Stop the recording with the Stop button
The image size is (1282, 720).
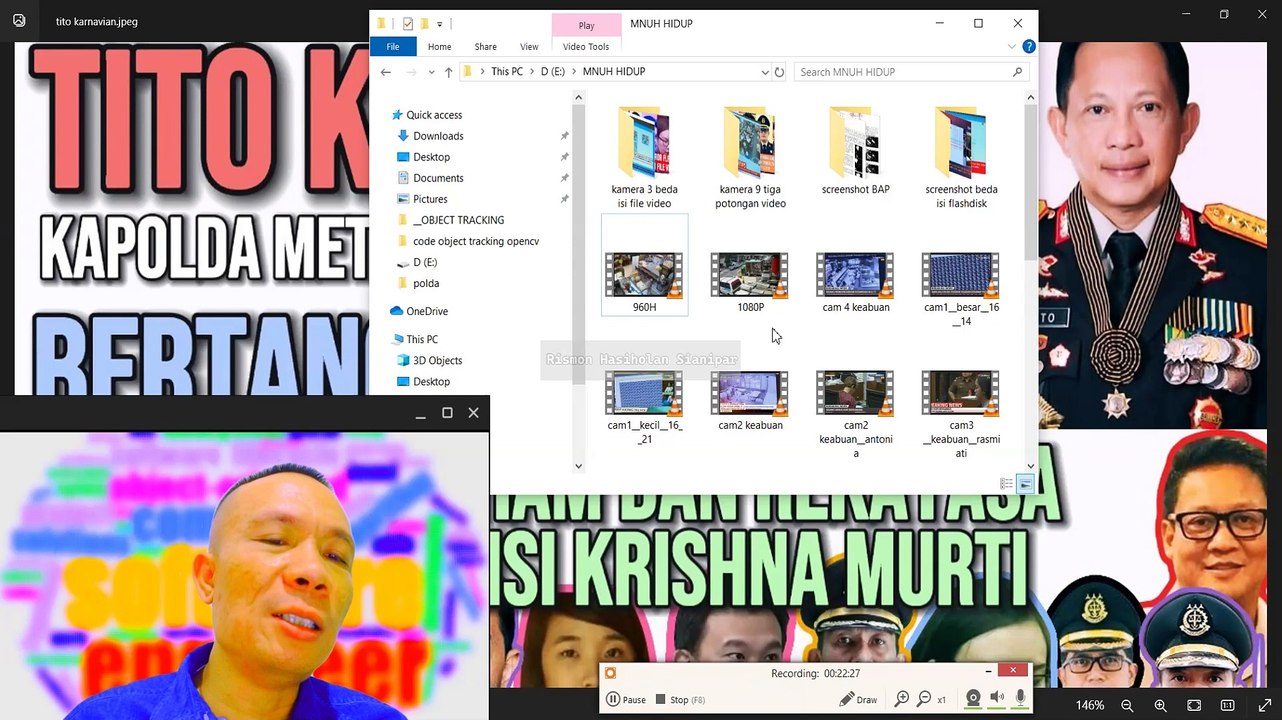click(680, 699)
